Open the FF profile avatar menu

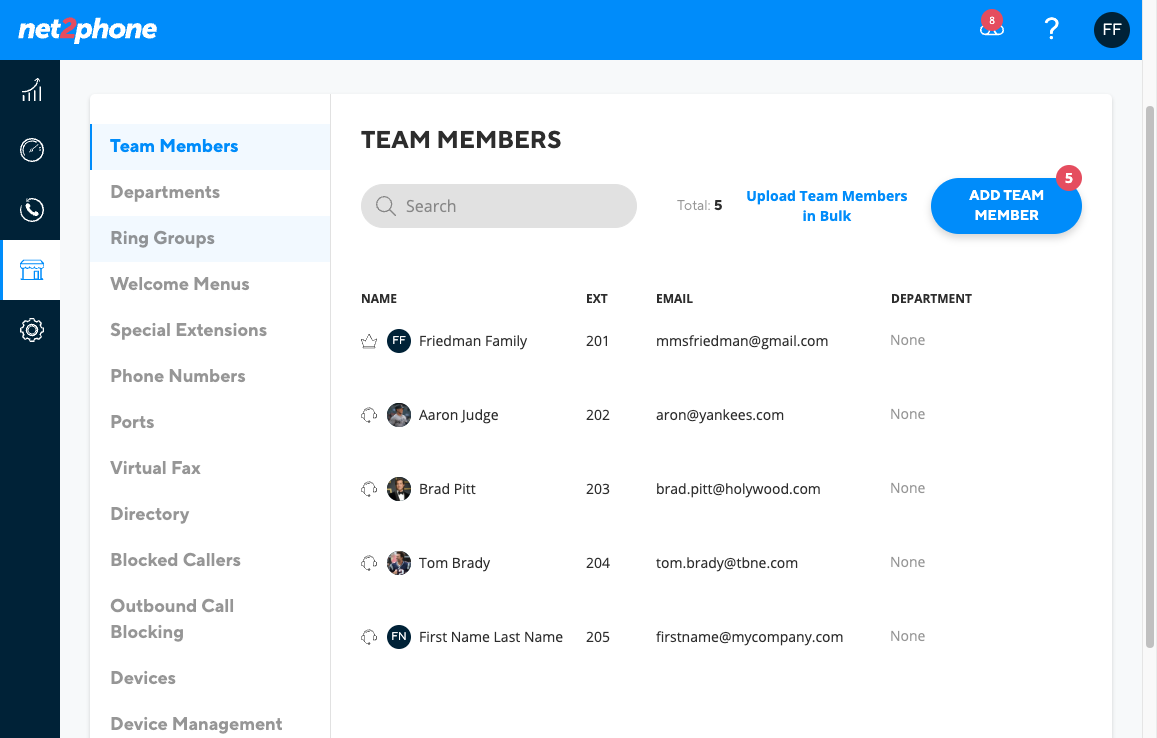point(1111,30)
